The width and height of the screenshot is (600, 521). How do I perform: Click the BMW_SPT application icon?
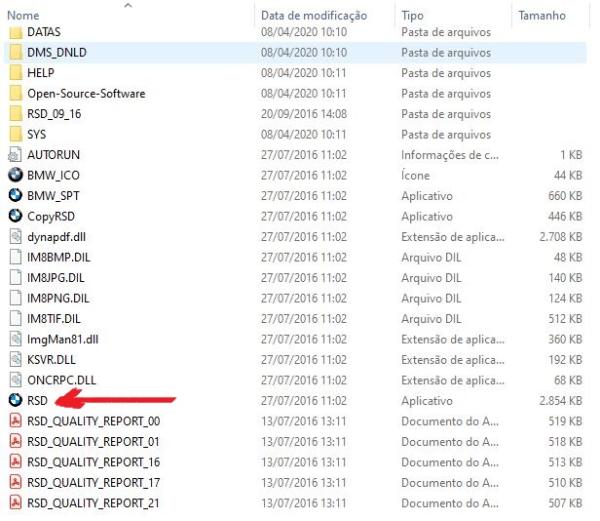click(x=15, y=195)
